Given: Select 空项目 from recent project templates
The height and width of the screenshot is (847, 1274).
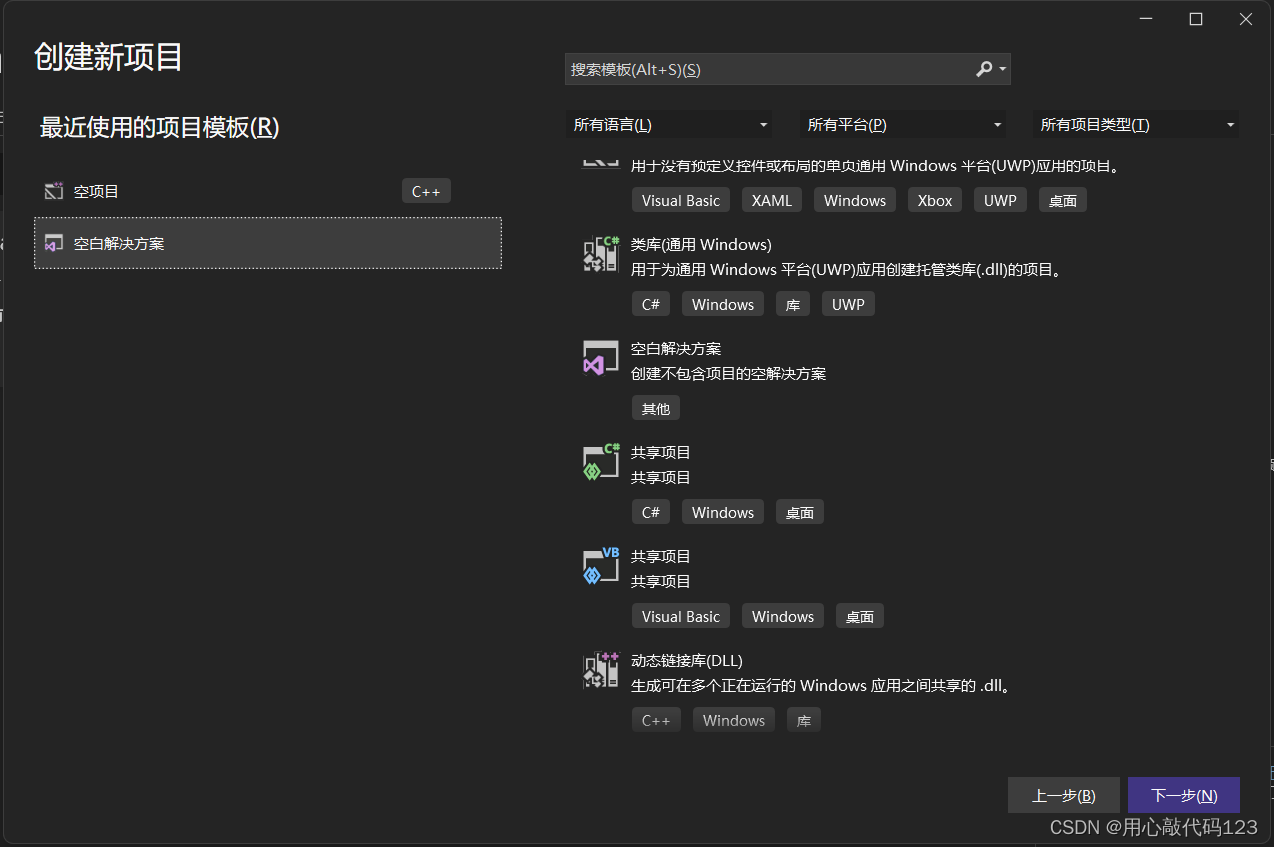Looking at the screenshot, I should 97,191.
